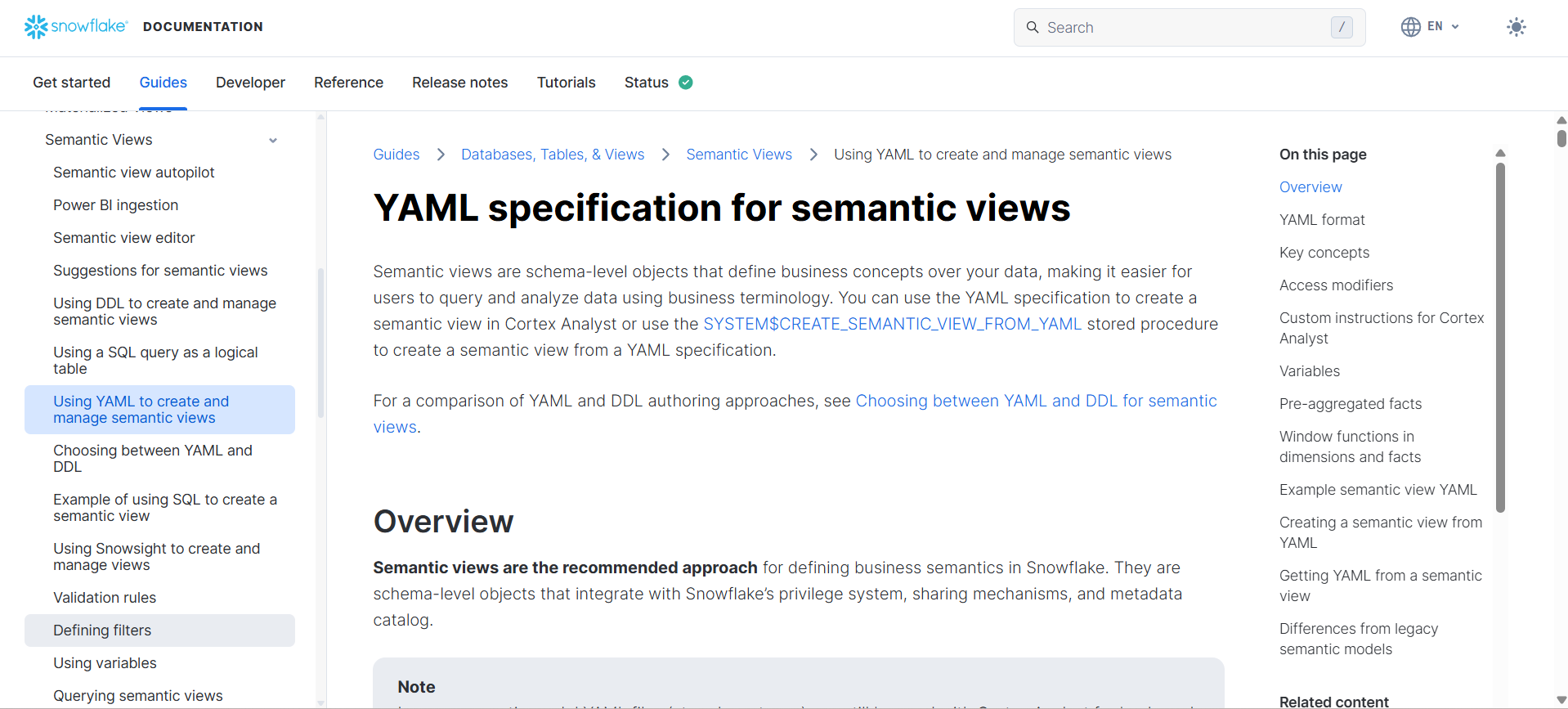Screen dimensions: 1568x709
Task: Jump to YAML format section
Action: (x=1322, y=220)
